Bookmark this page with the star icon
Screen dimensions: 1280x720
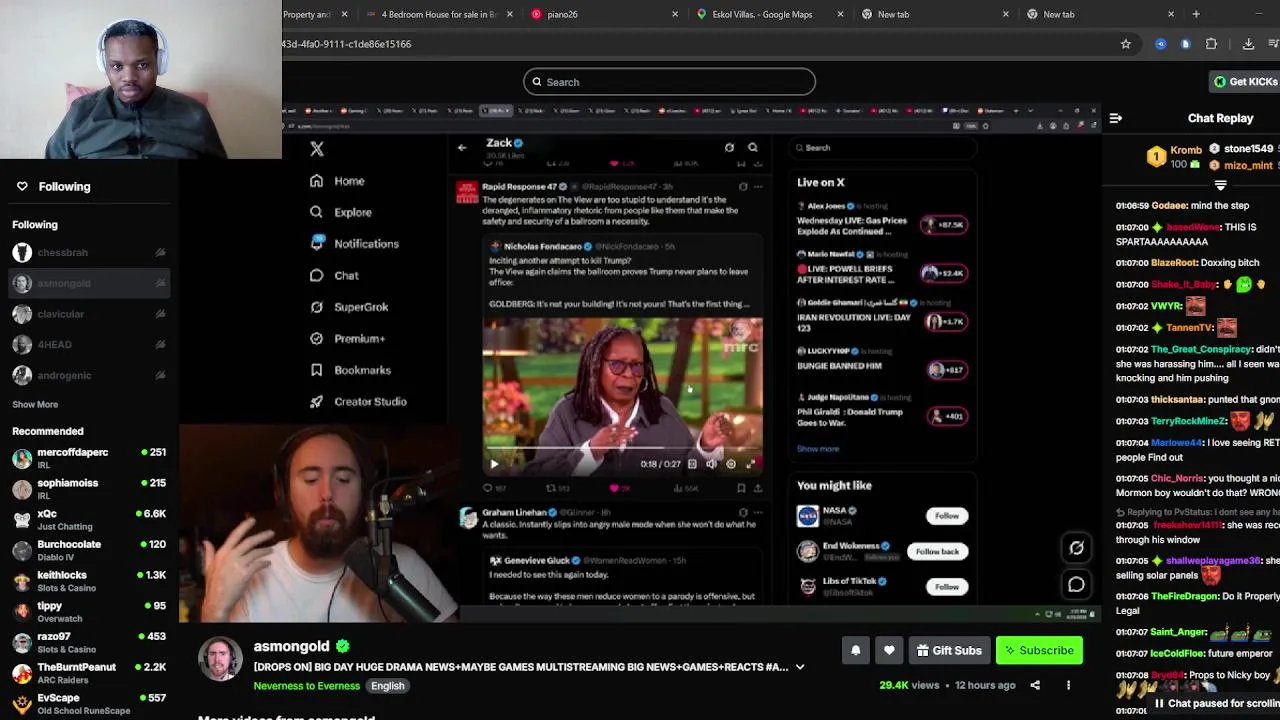(1125, 44)
